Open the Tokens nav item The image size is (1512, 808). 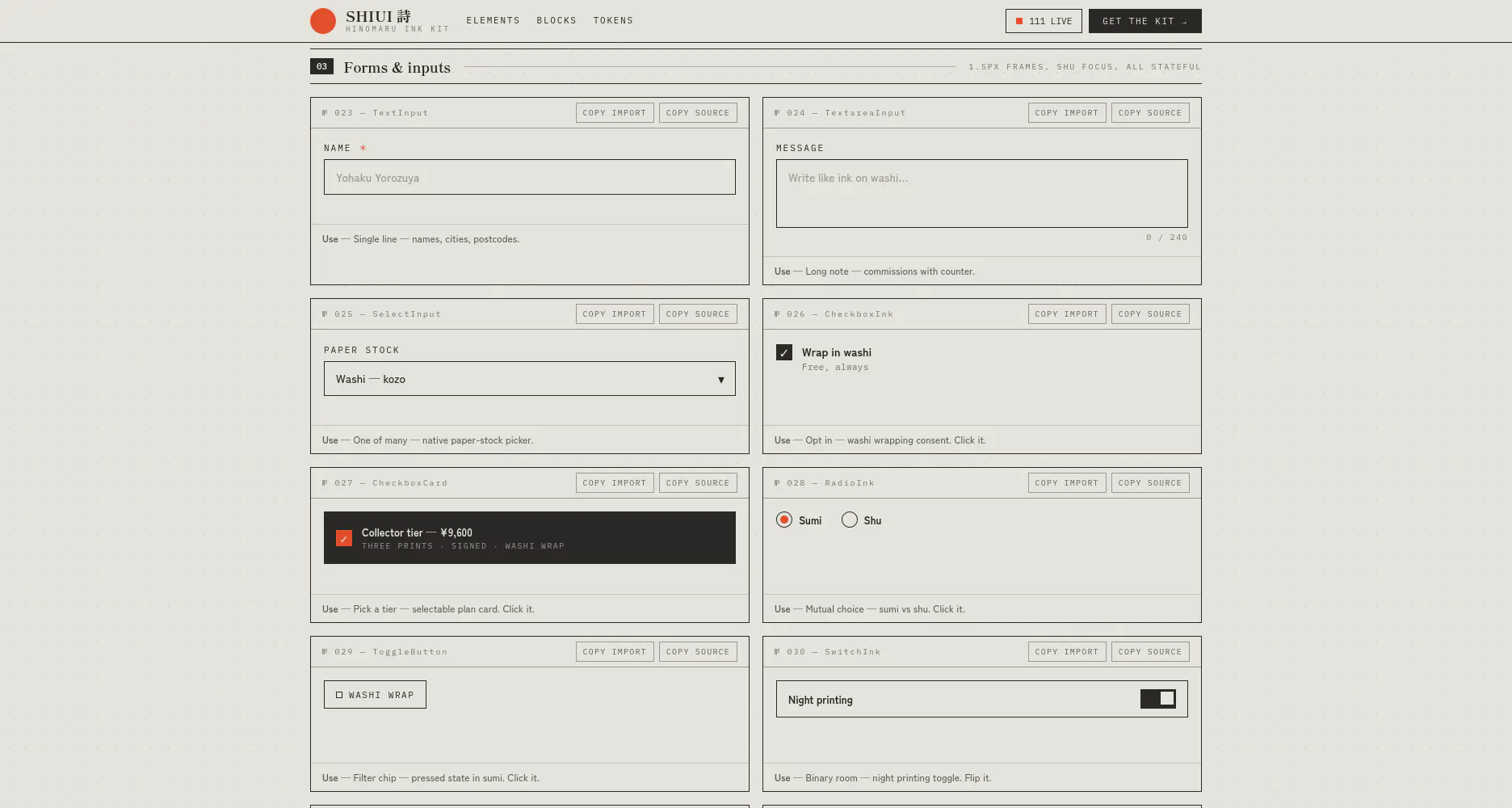coord(614,21)
